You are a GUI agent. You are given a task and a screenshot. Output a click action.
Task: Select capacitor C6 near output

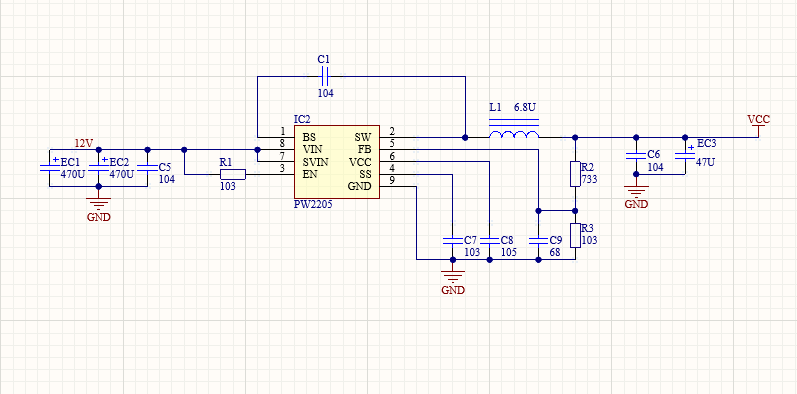point(636,155)
